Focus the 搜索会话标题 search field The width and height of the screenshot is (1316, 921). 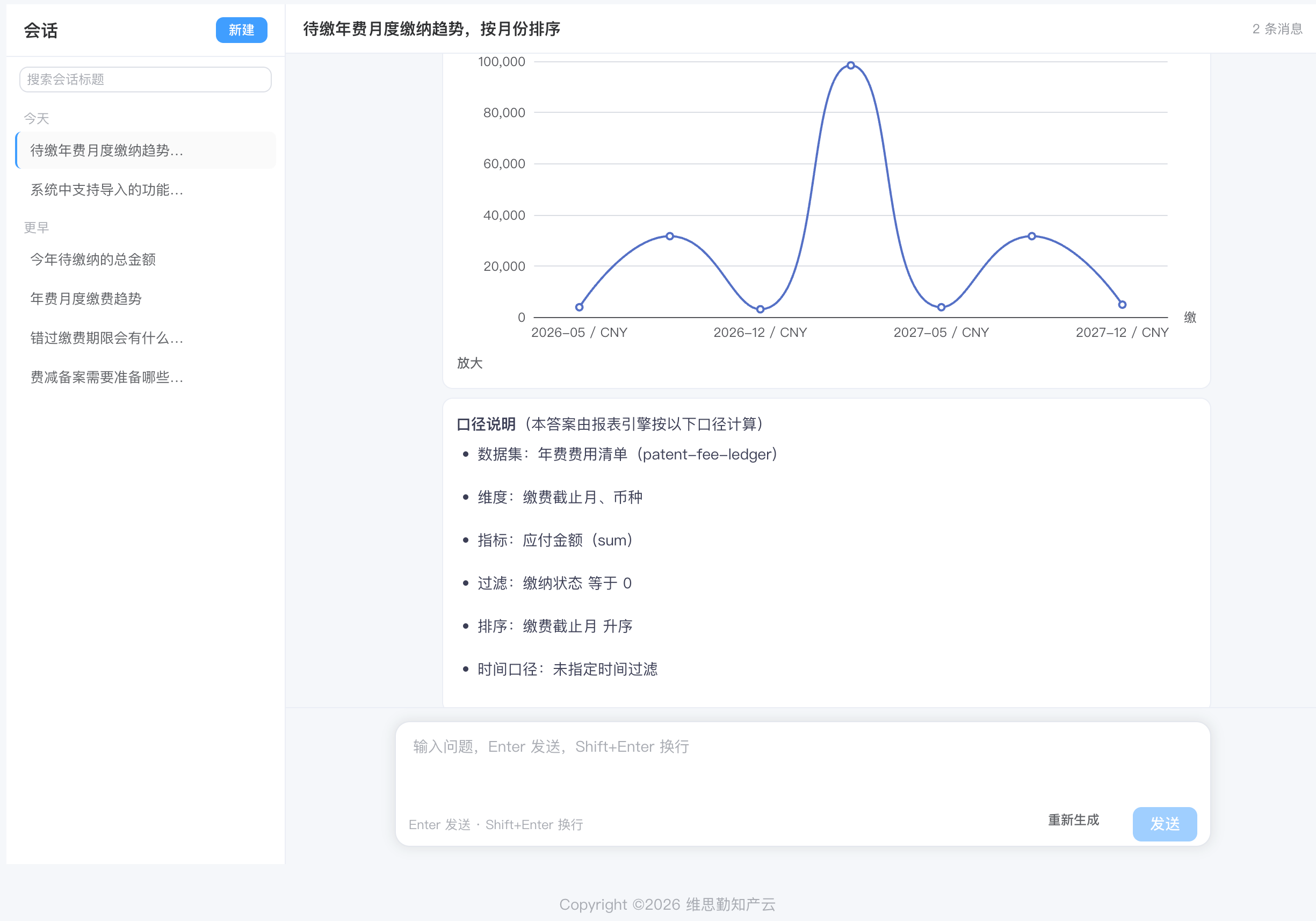[145, 79]
